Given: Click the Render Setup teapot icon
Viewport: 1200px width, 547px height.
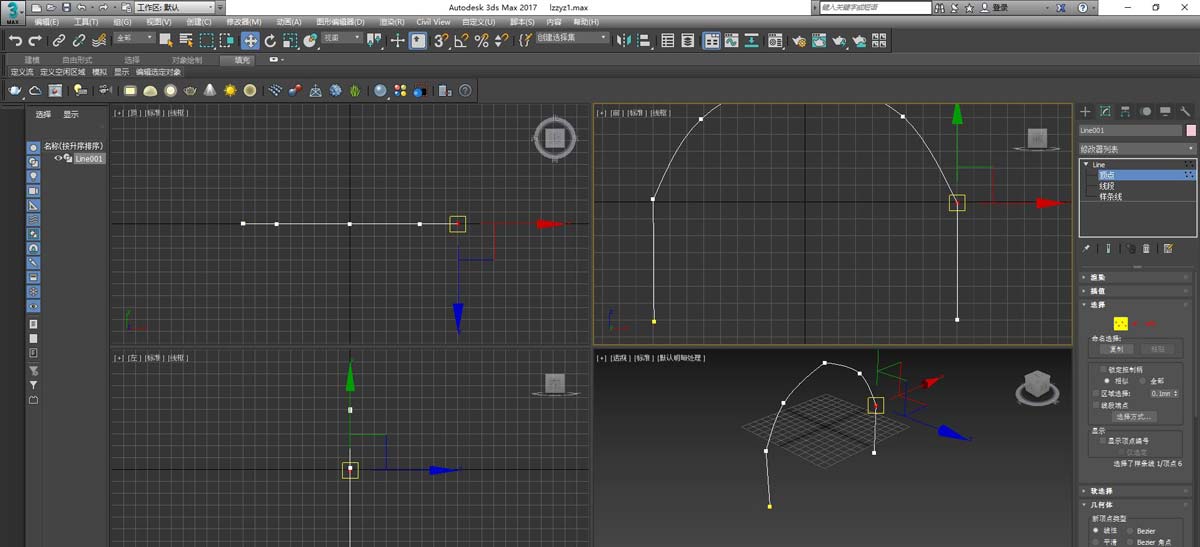Looking at the screenshot, I should point(799,41).
